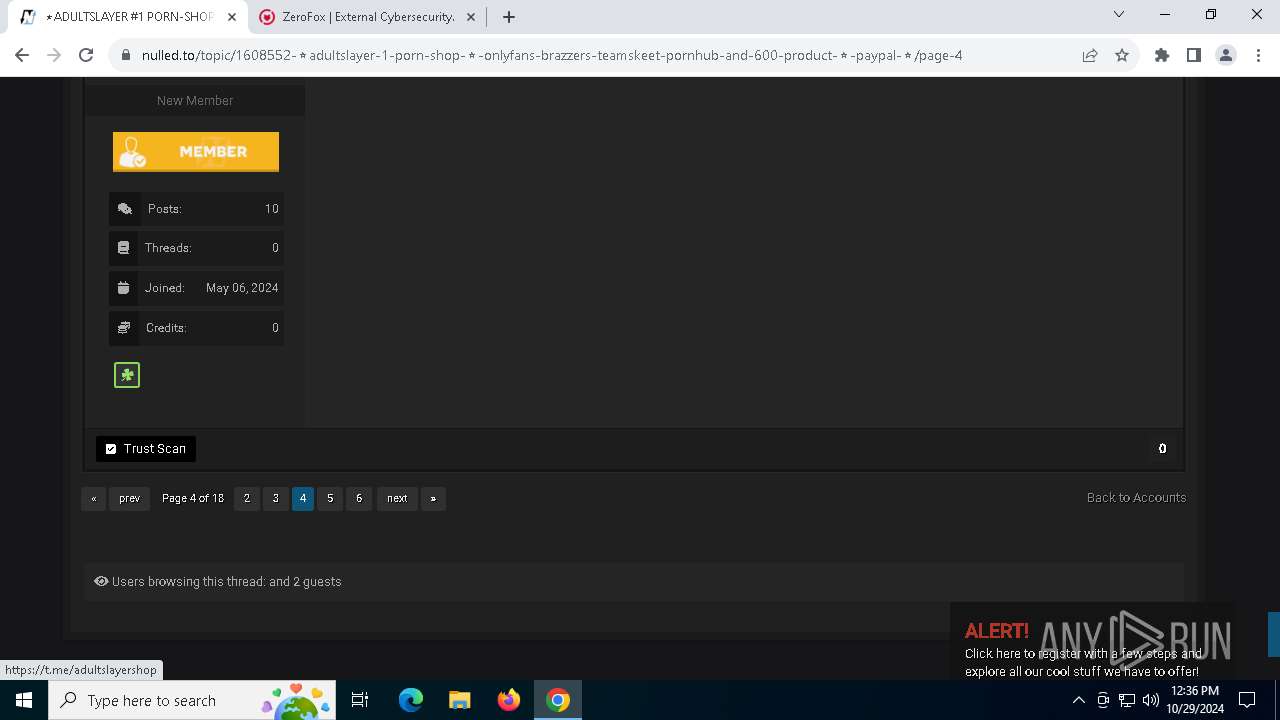1280x720 pixels.
Task: Open File Explorer from taskbar
Action: pos(459,700)
